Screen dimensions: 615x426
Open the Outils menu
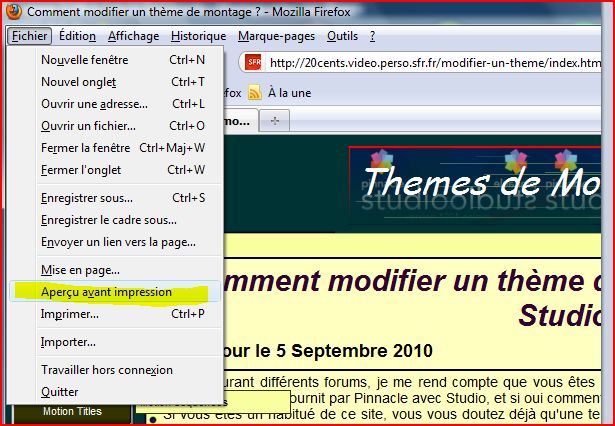click(342, 36)
